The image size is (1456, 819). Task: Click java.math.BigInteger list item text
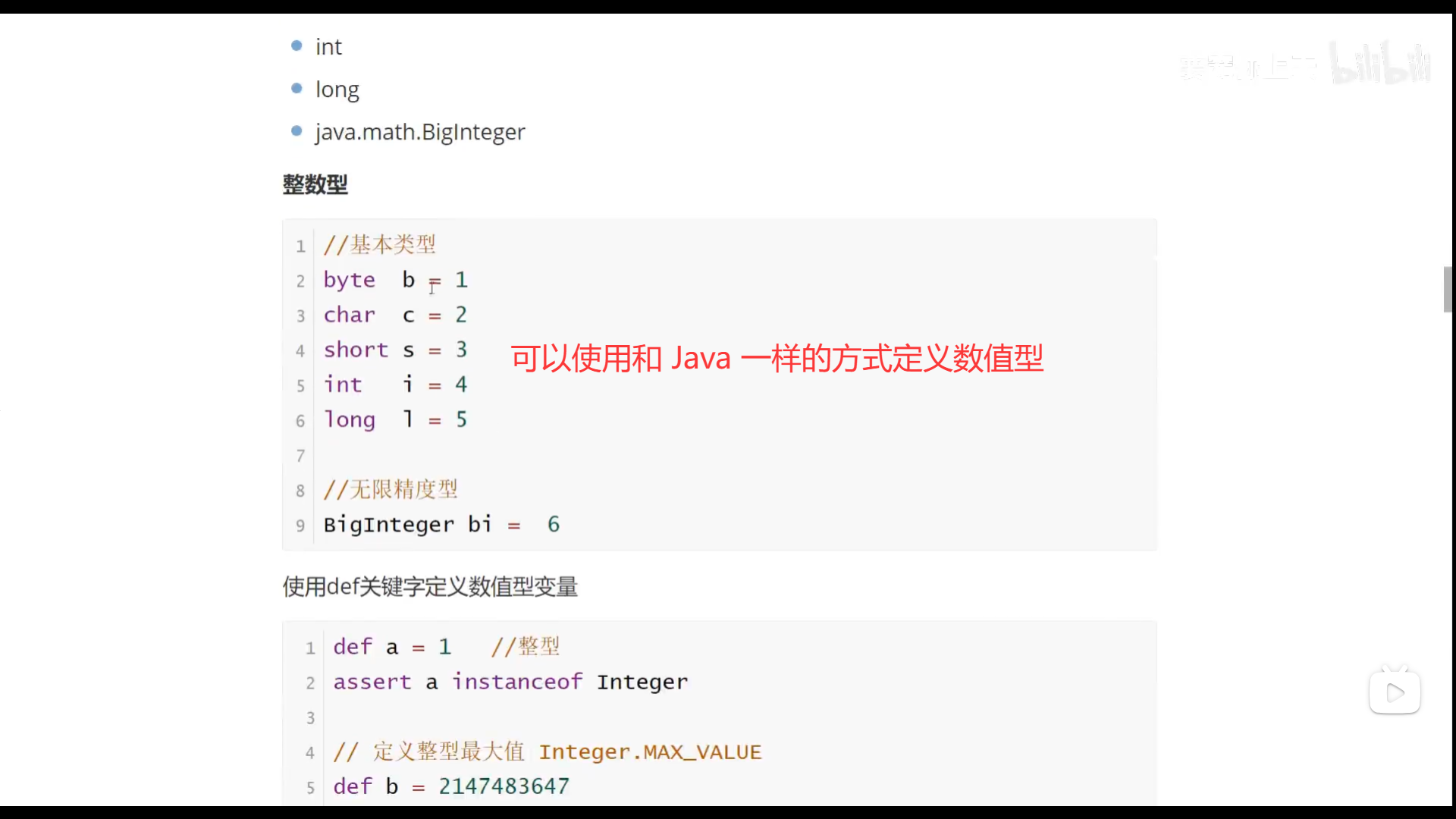[420, 132]
